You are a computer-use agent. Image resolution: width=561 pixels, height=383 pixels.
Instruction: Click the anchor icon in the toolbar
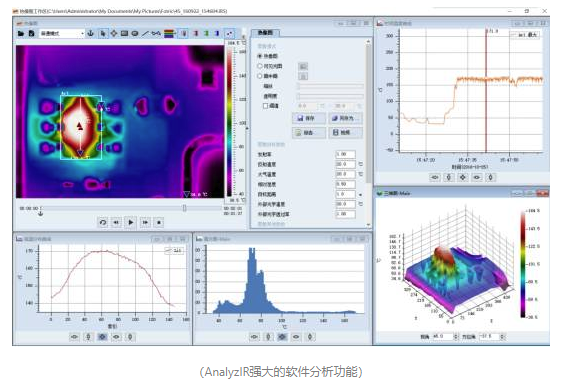pyautogui.click(x=91, y=33)
